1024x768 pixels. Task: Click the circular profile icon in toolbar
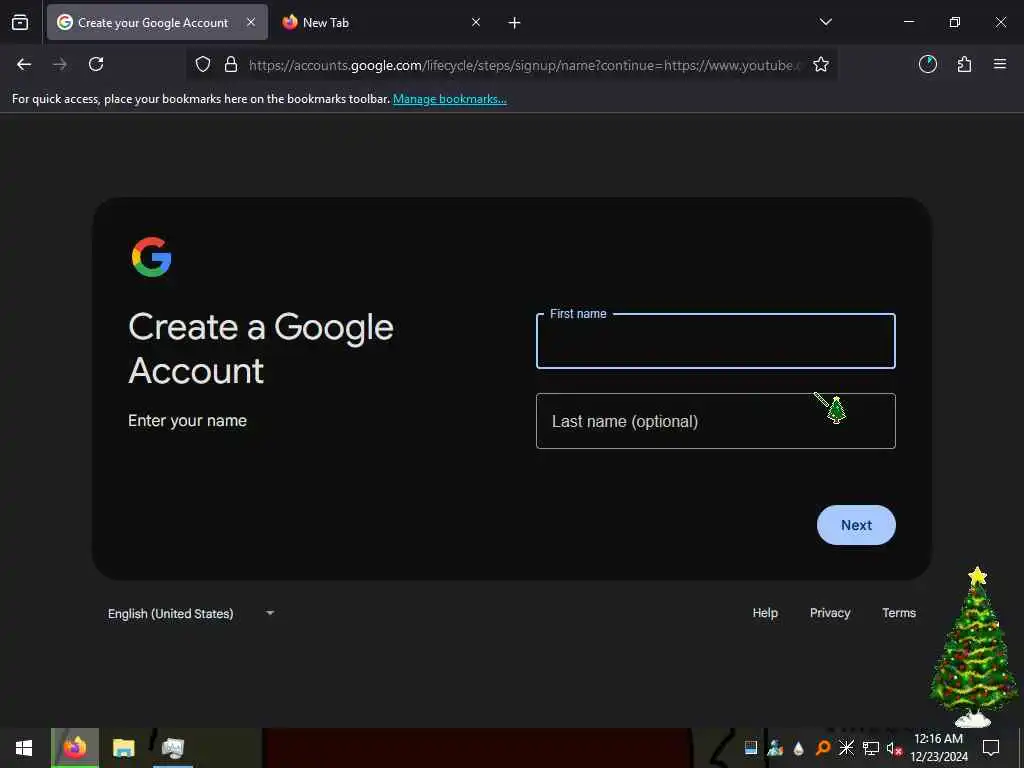point(927,64)
